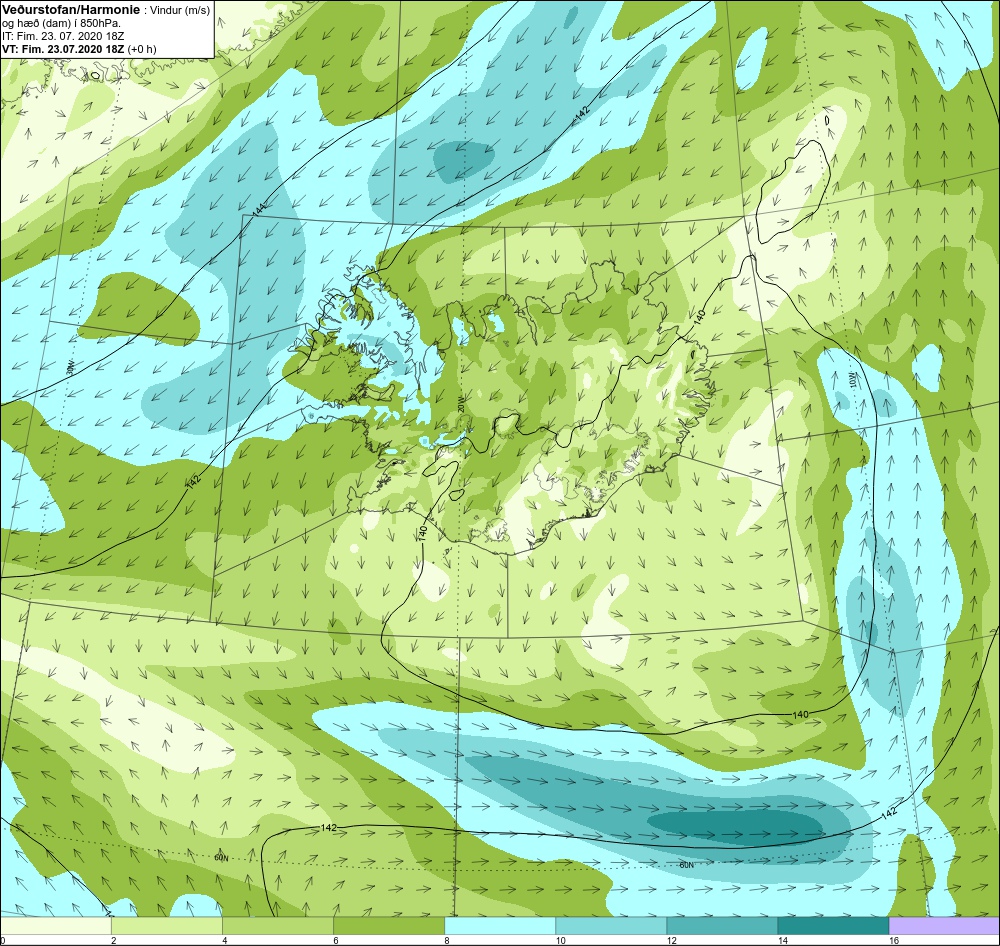Click the "Veðurstofan/Harmonie" title text
Image resolution: width=1000 pixels, height=946 pixels.
tap(71, 10)
